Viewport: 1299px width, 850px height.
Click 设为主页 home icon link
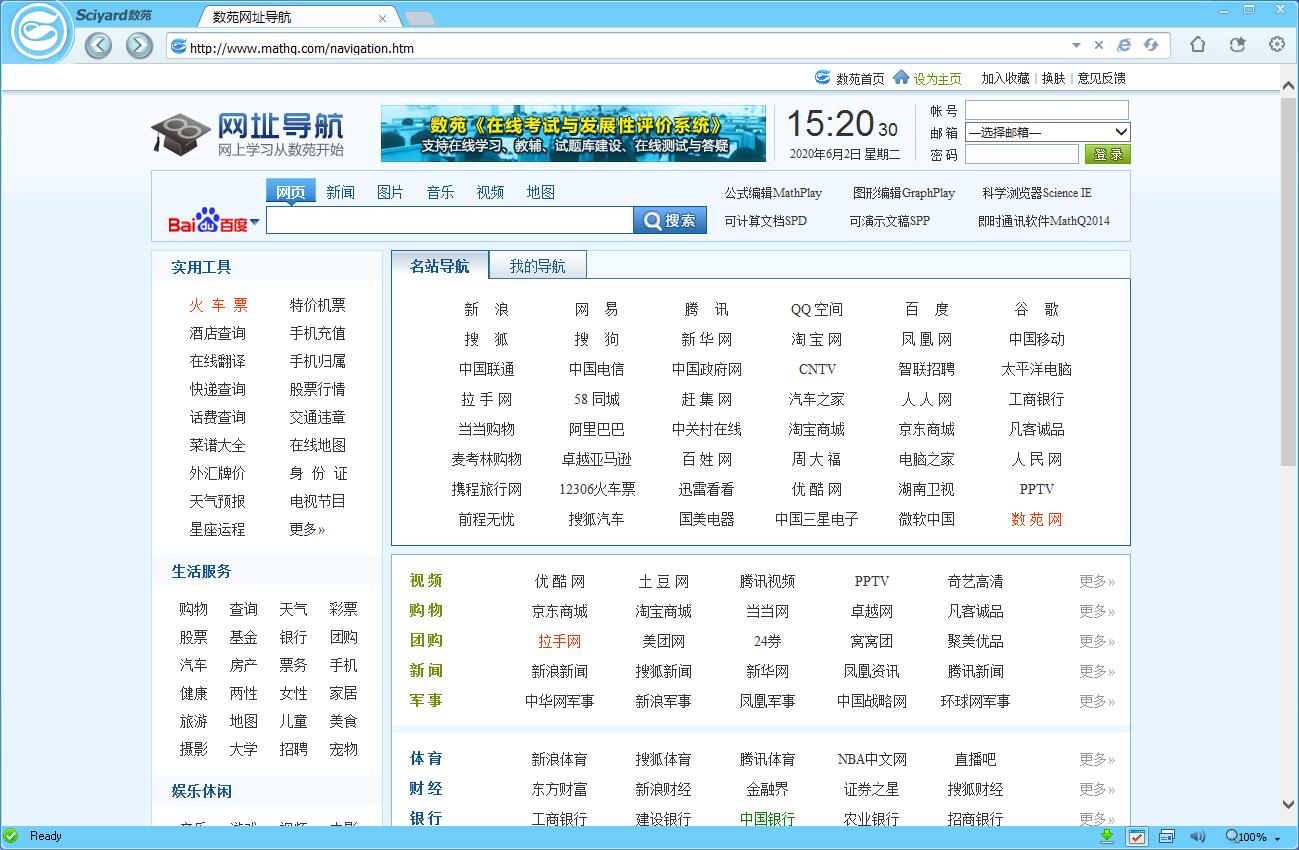tap(927, 78)
